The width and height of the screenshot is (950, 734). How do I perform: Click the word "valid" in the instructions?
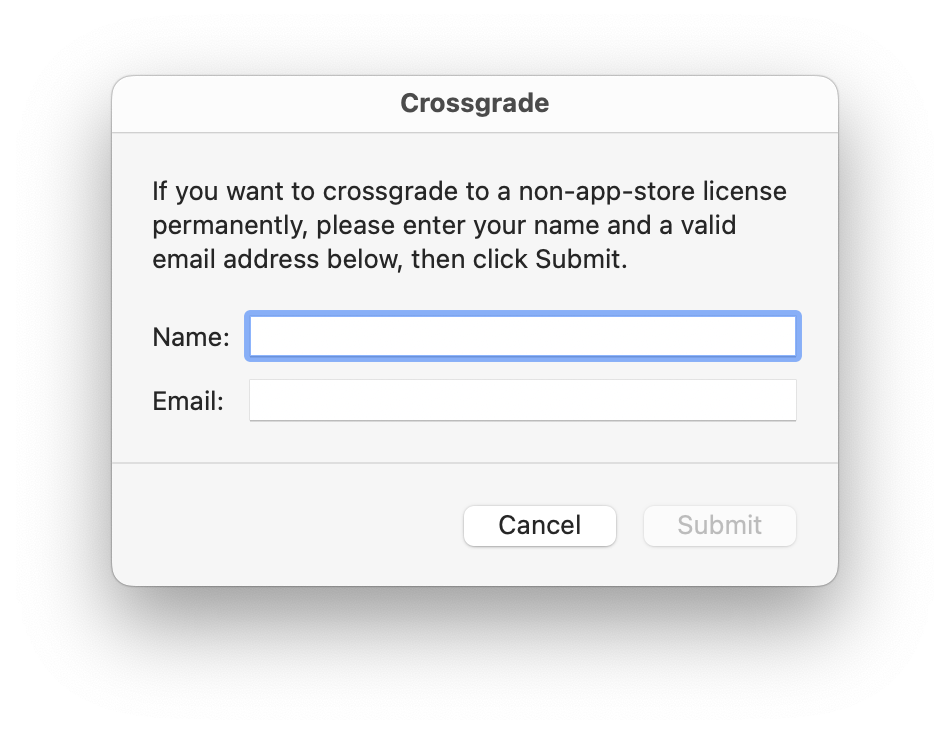tap(708, 225)
